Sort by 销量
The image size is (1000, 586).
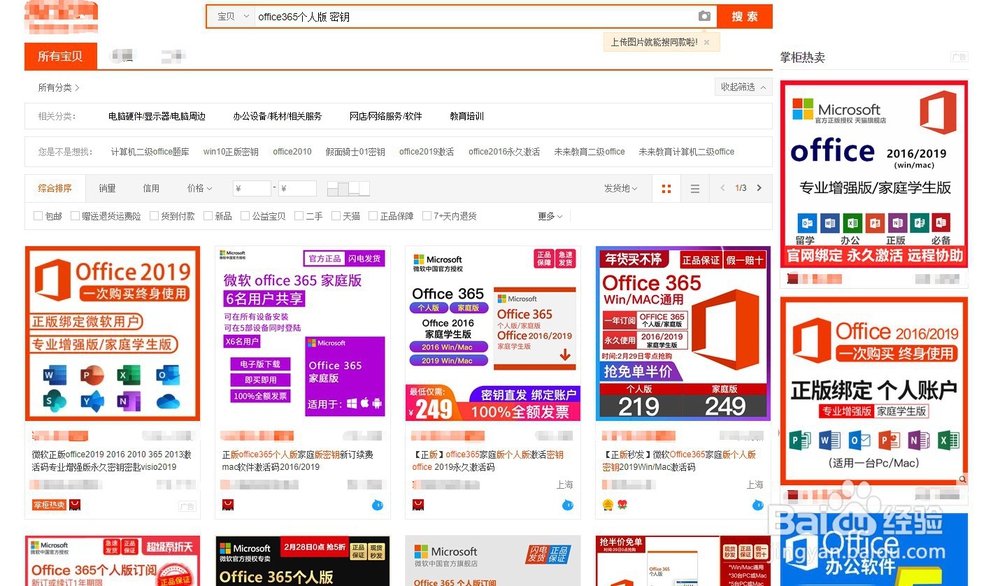pos(107,188)
